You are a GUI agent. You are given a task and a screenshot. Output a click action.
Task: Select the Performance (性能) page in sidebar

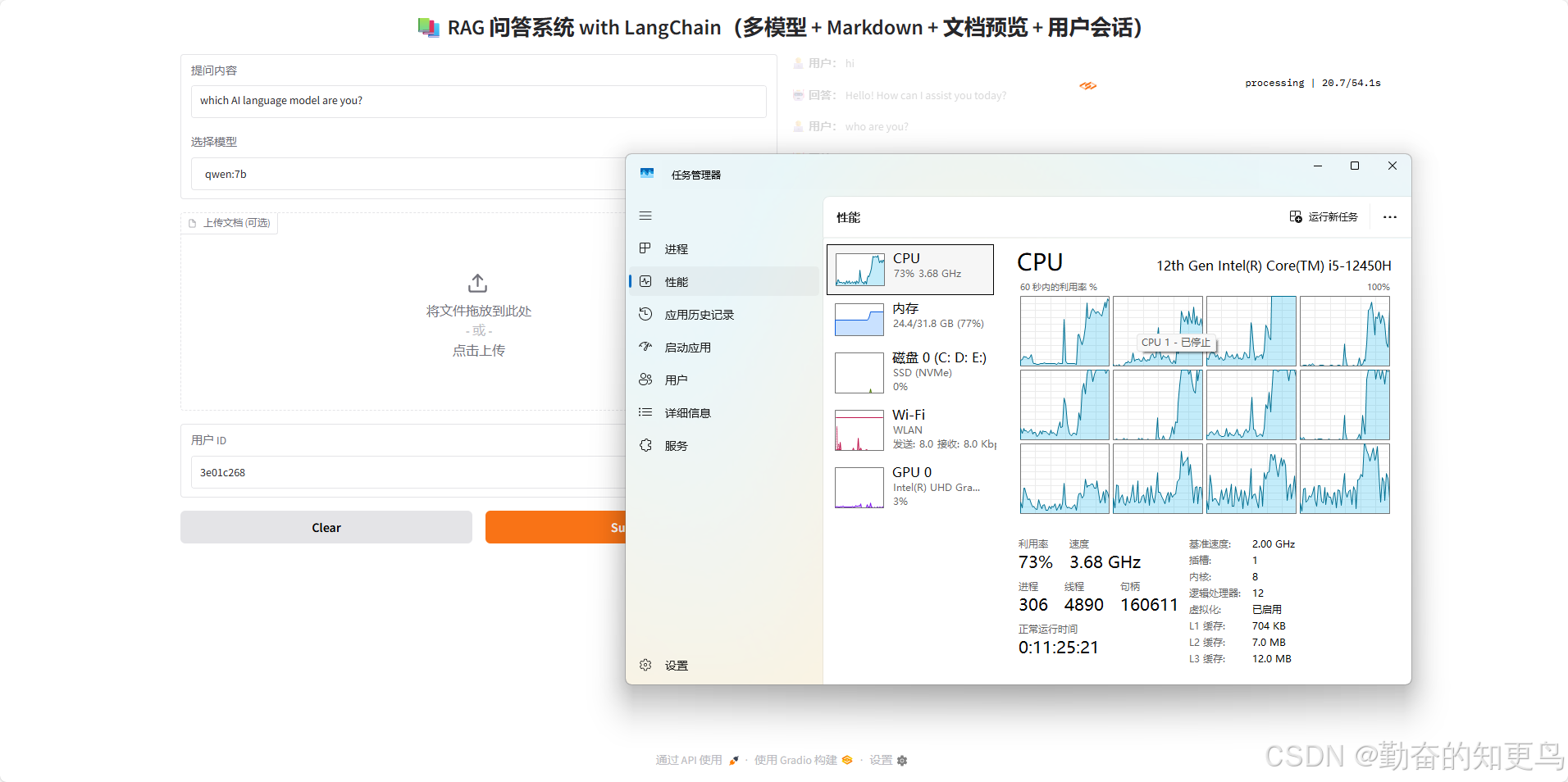723,282
